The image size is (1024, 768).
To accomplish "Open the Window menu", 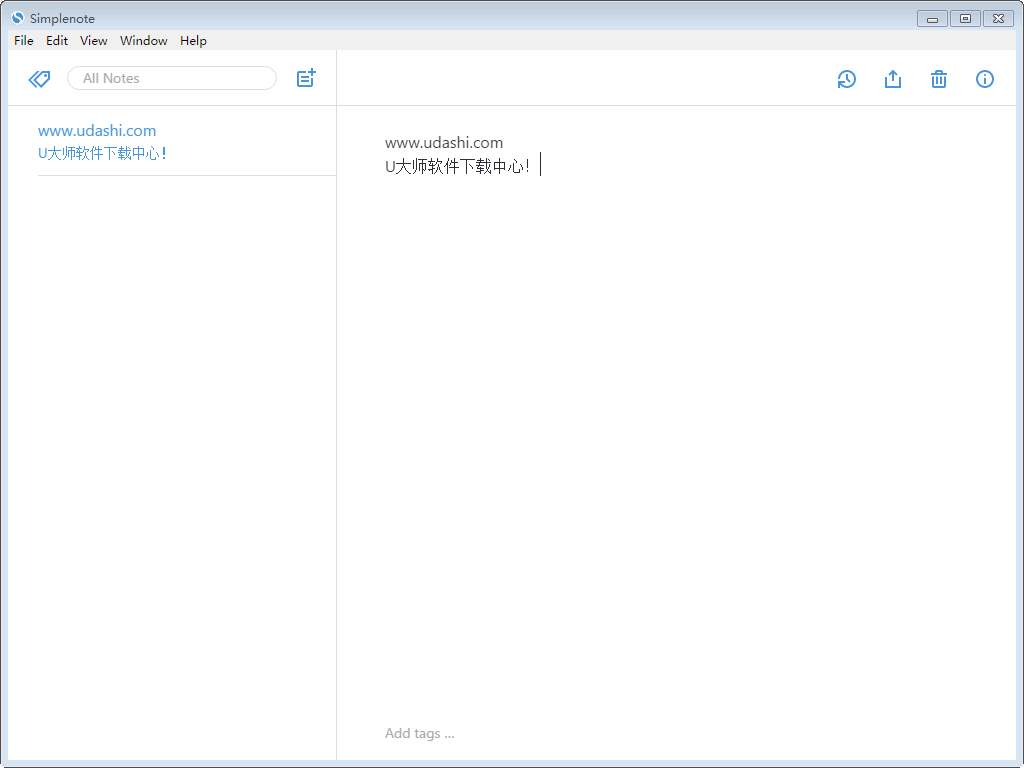I will tap(144, 40).
